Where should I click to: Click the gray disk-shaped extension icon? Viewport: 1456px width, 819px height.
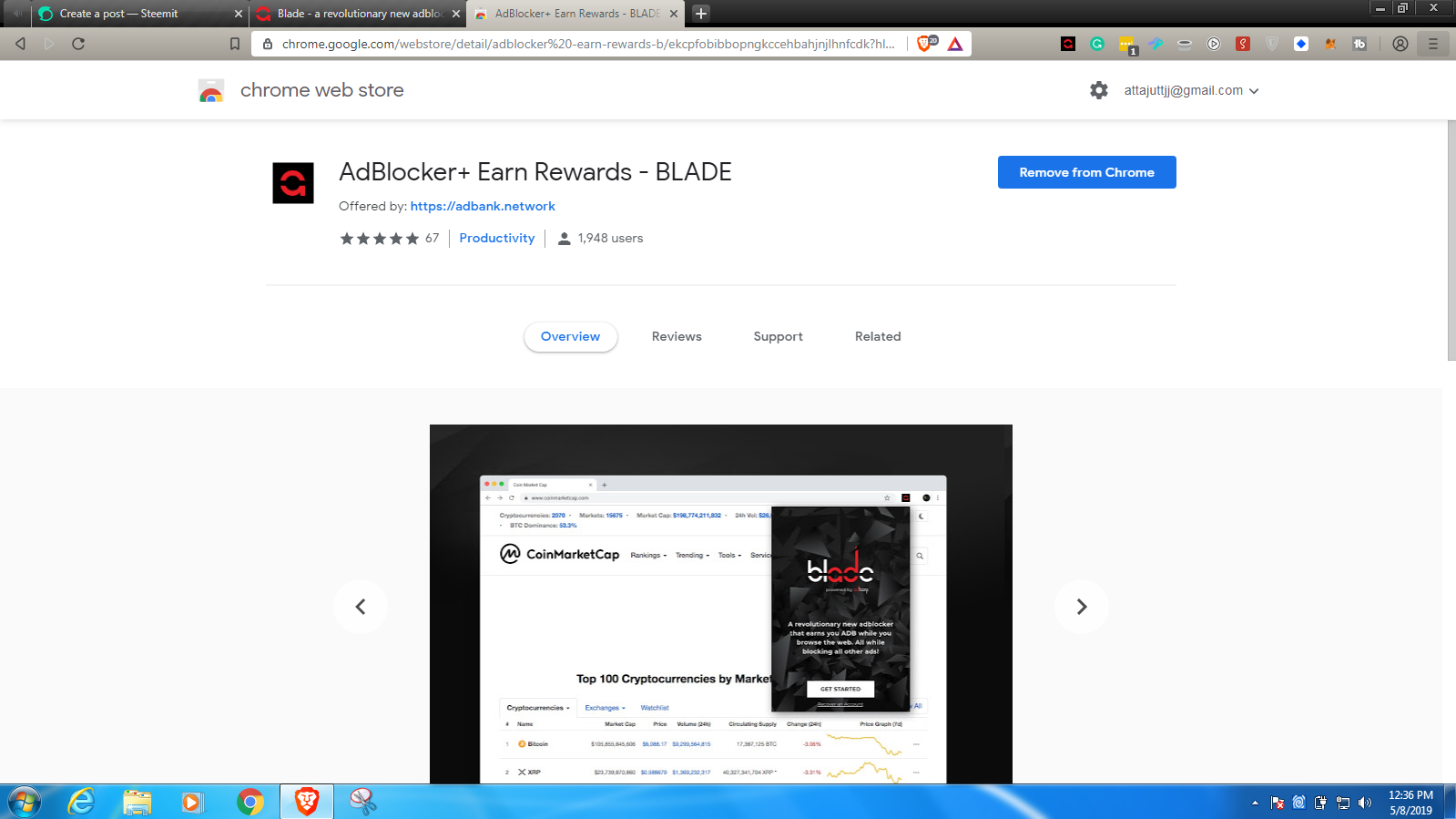[1185, 44]
